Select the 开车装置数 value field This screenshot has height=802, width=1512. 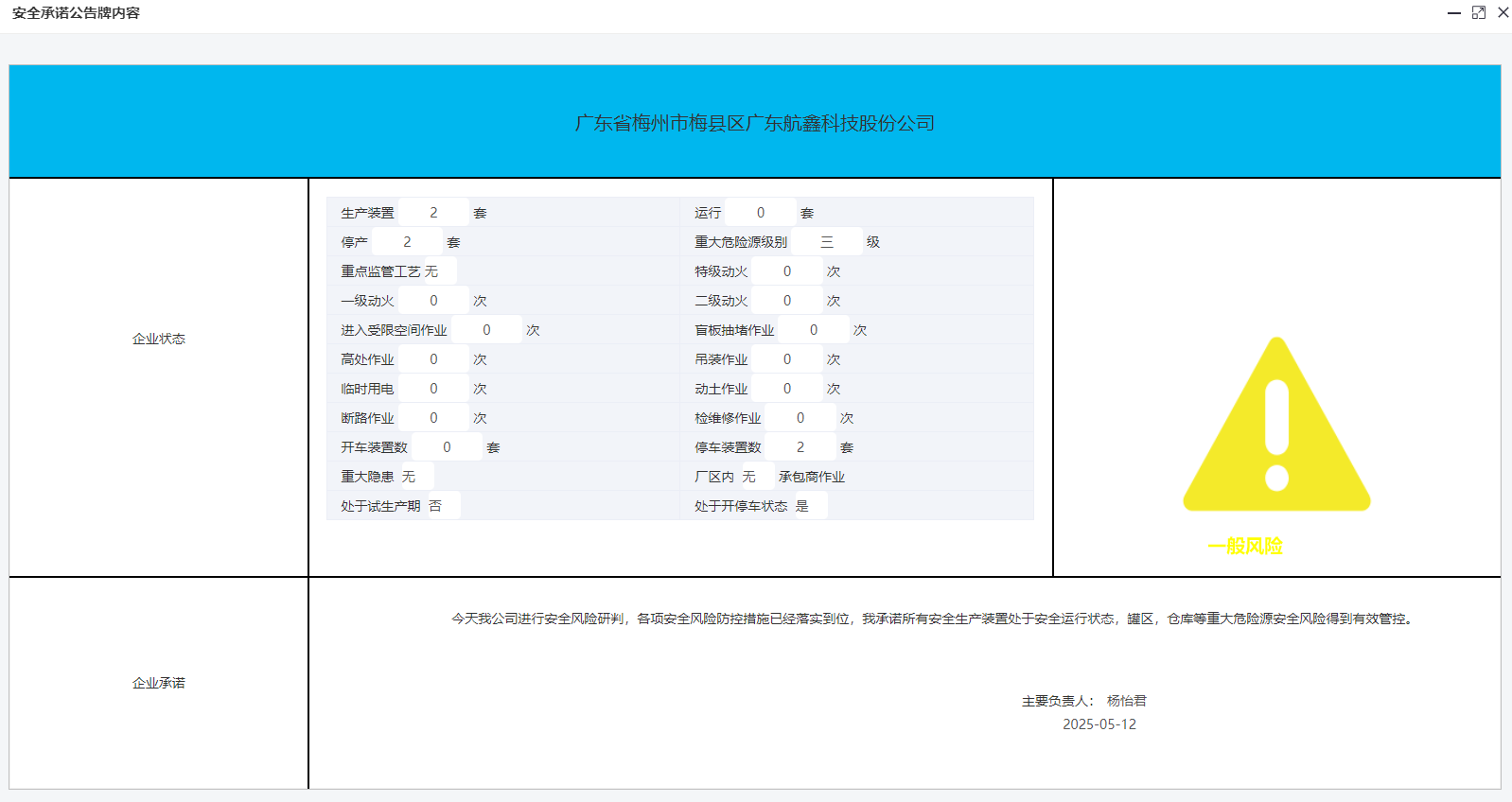coord(447,447)
